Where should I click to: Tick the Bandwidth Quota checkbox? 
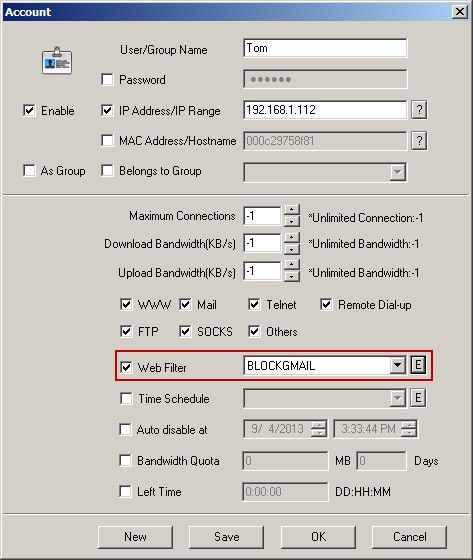125,460
